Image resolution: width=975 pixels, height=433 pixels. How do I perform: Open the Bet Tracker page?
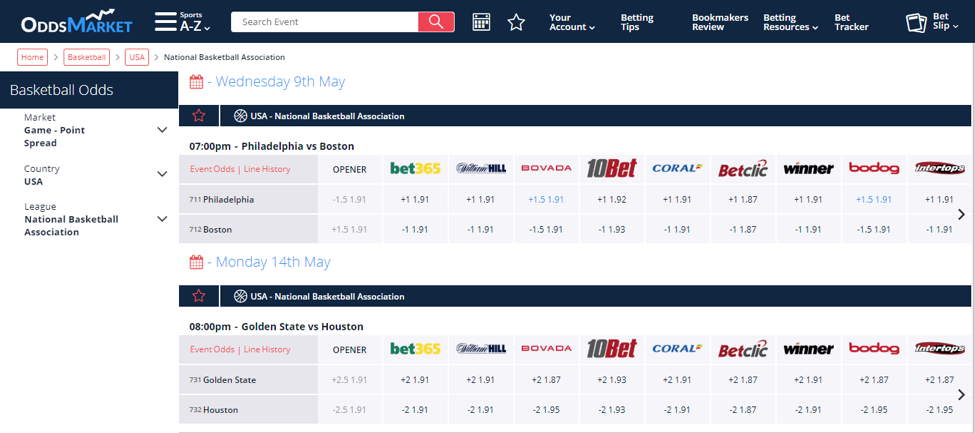point(851,22)
